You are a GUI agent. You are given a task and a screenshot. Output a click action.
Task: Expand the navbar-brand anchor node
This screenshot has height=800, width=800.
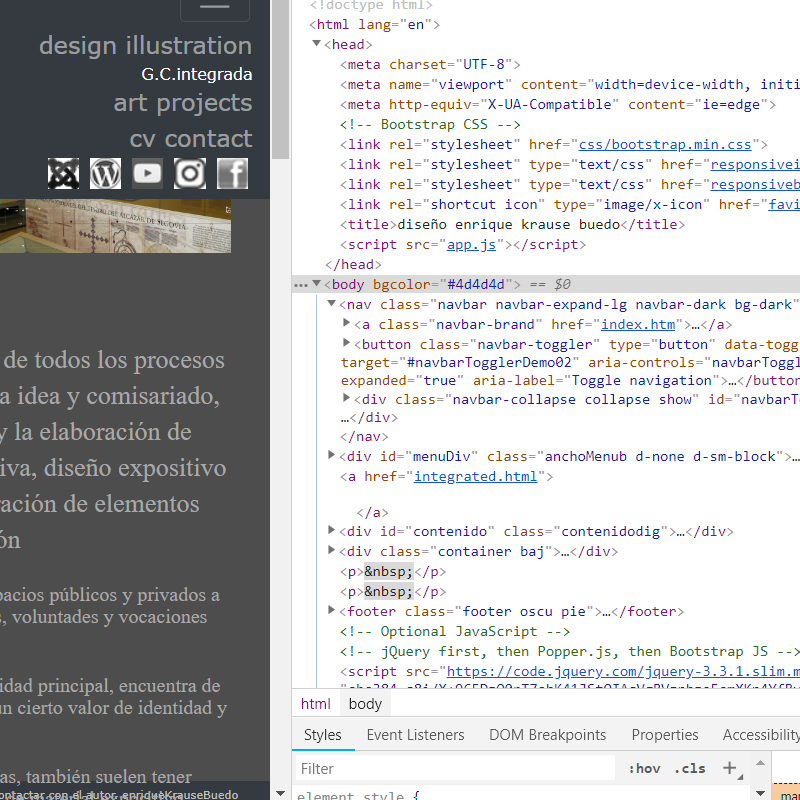click(346, 323)
